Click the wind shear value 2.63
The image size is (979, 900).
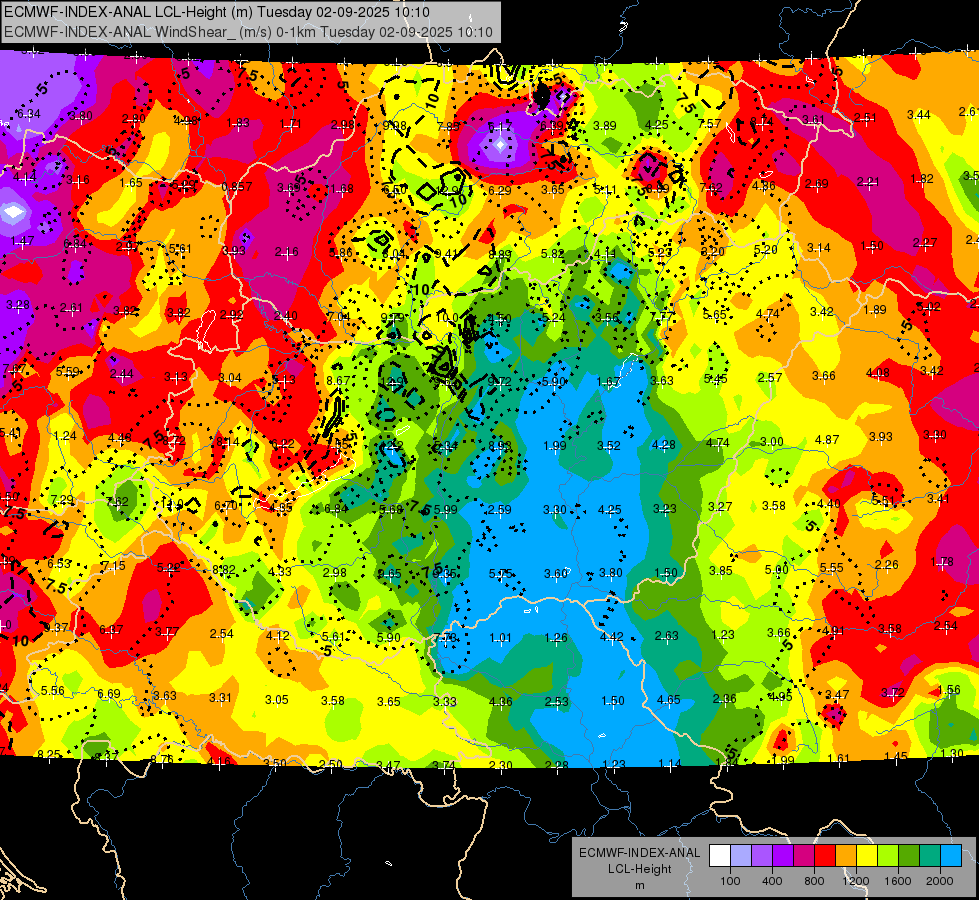666,635
